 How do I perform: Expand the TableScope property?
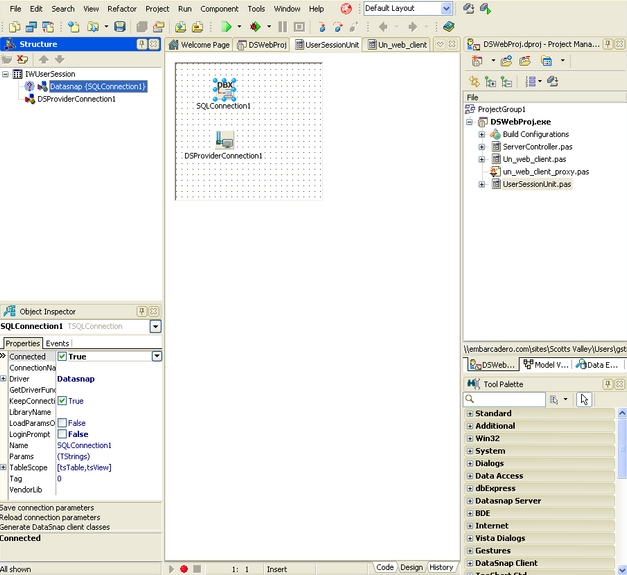3,467
